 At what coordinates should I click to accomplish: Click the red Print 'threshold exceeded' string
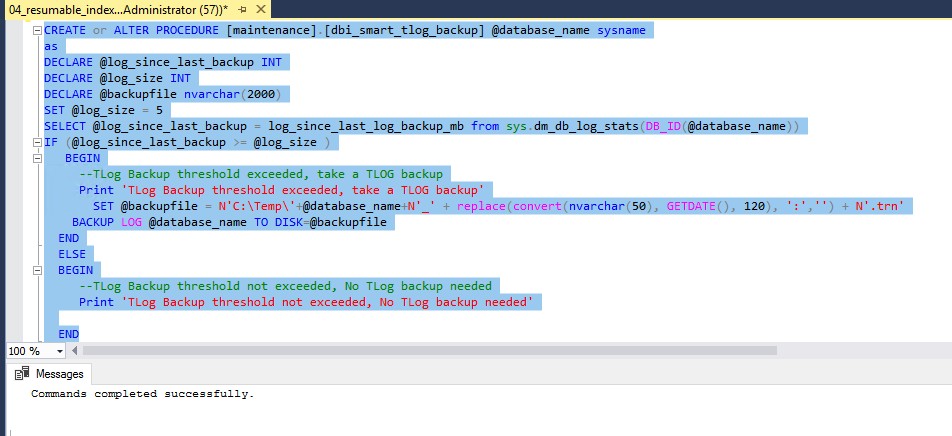(302, 190)
